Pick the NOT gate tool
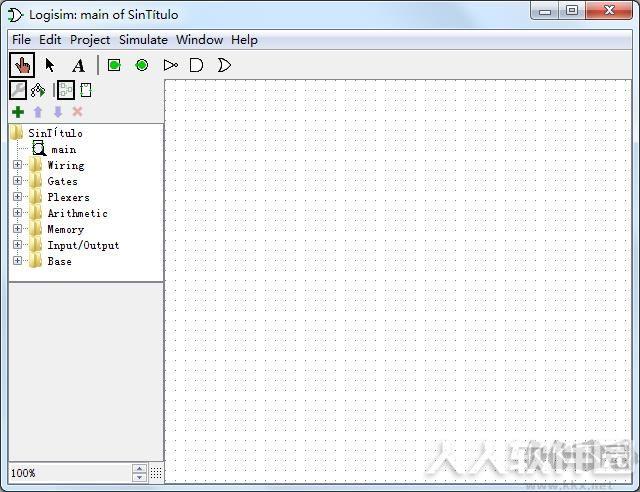This screenshot has width=640, height=492. click(x=170, y=65)
